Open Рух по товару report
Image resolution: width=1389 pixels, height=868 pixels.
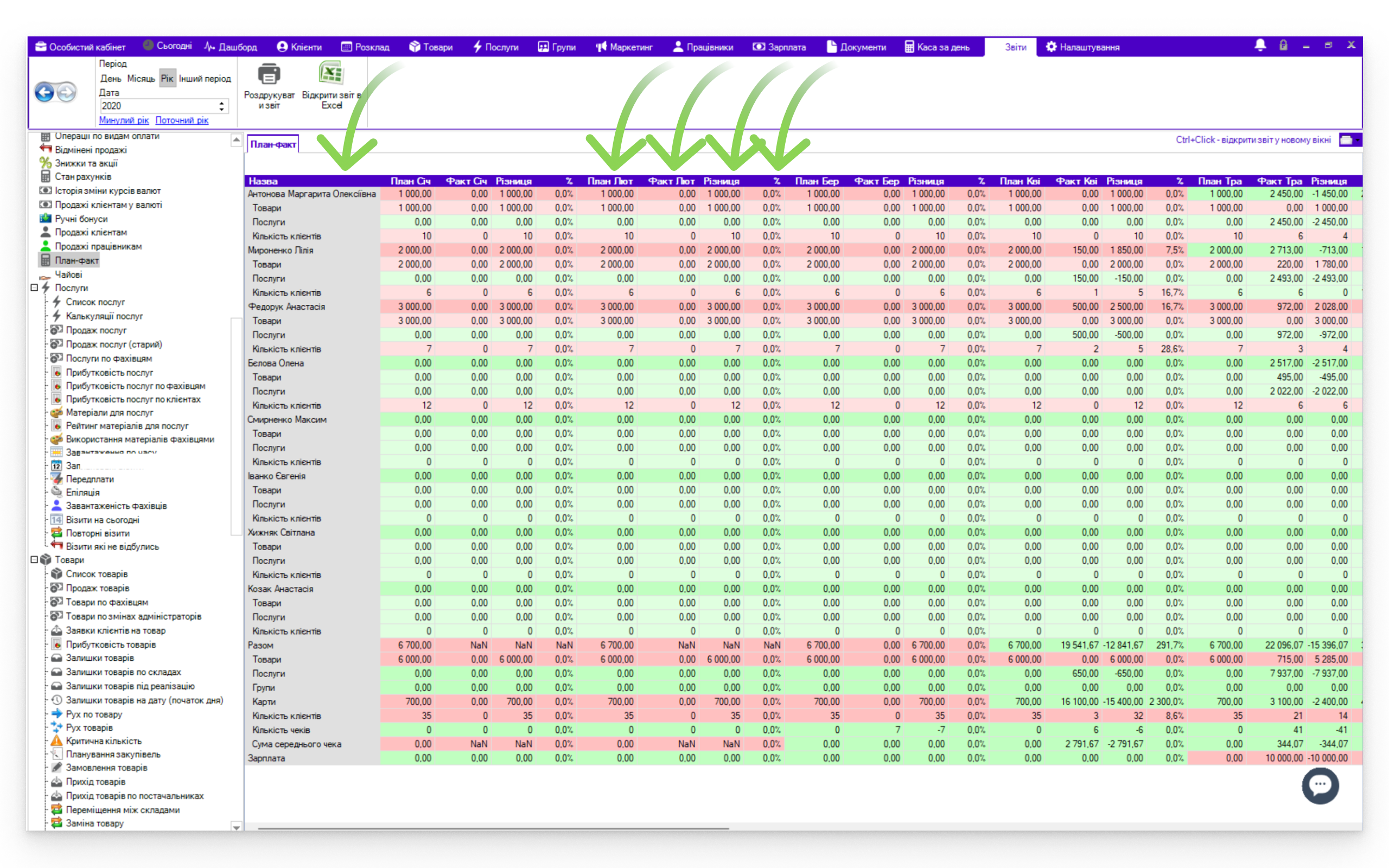point(93,714)
